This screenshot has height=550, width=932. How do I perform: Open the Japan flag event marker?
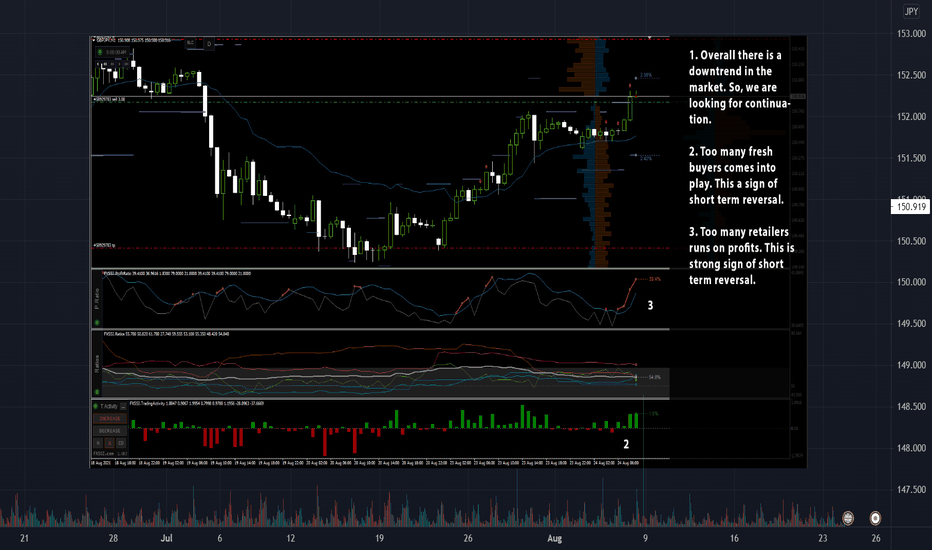(848, 518)
